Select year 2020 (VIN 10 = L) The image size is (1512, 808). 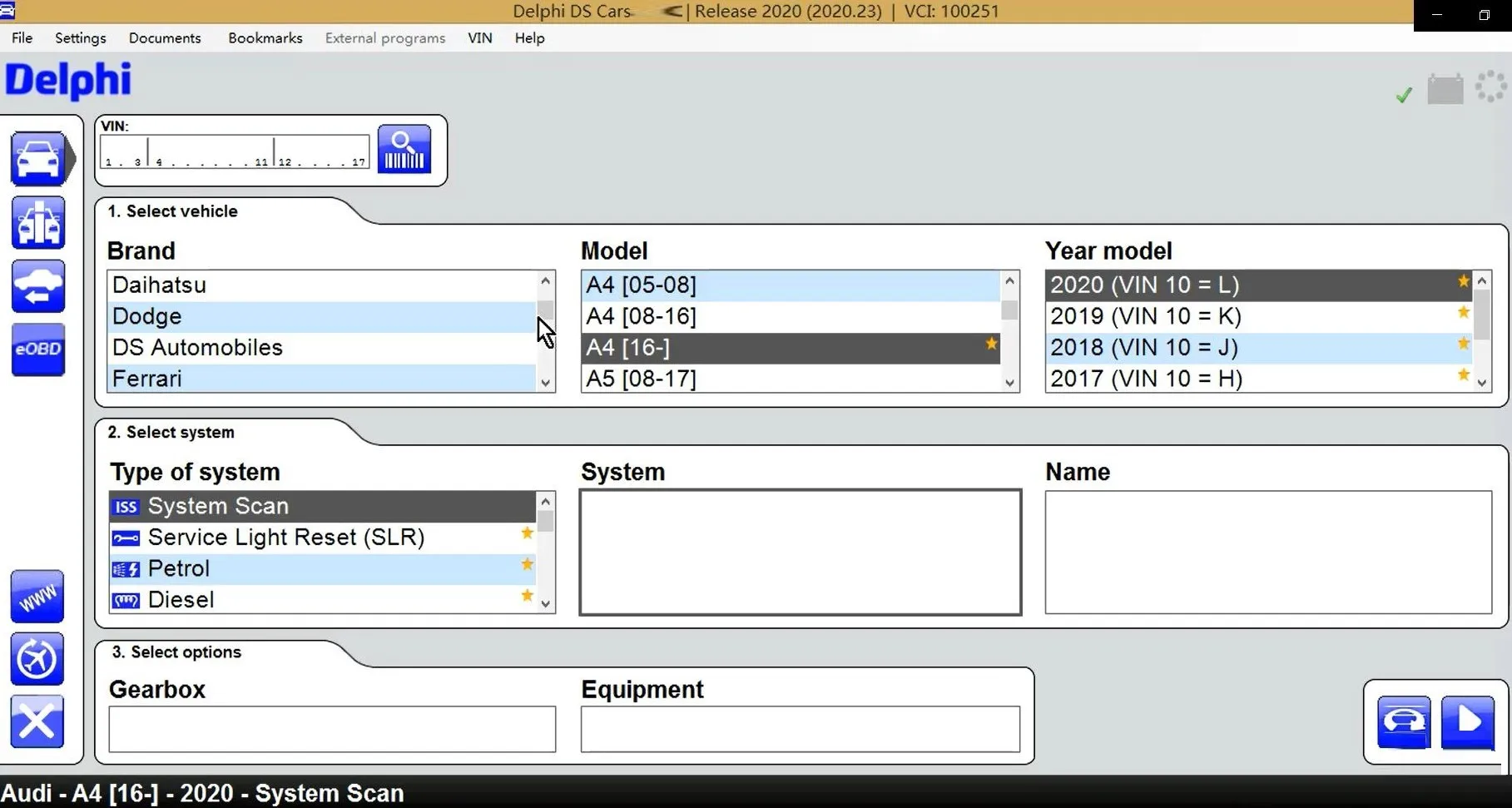(1259, 285)
